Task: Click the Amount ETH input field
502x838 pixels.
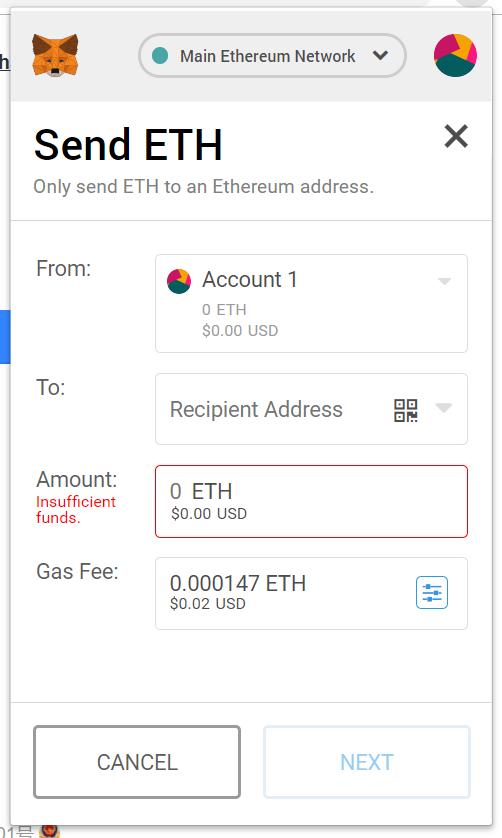Action: click(x=311, y=501)
